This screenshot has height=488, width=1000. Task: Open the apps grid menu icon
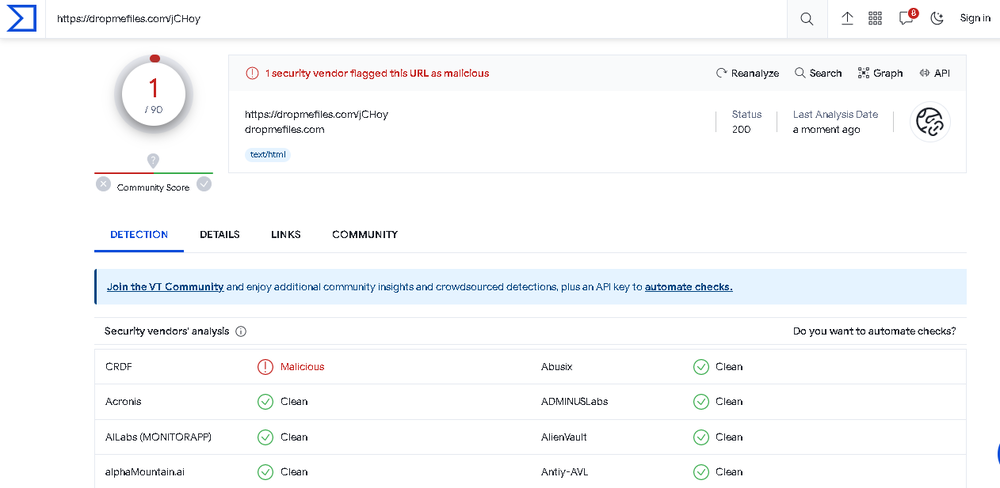875,19
